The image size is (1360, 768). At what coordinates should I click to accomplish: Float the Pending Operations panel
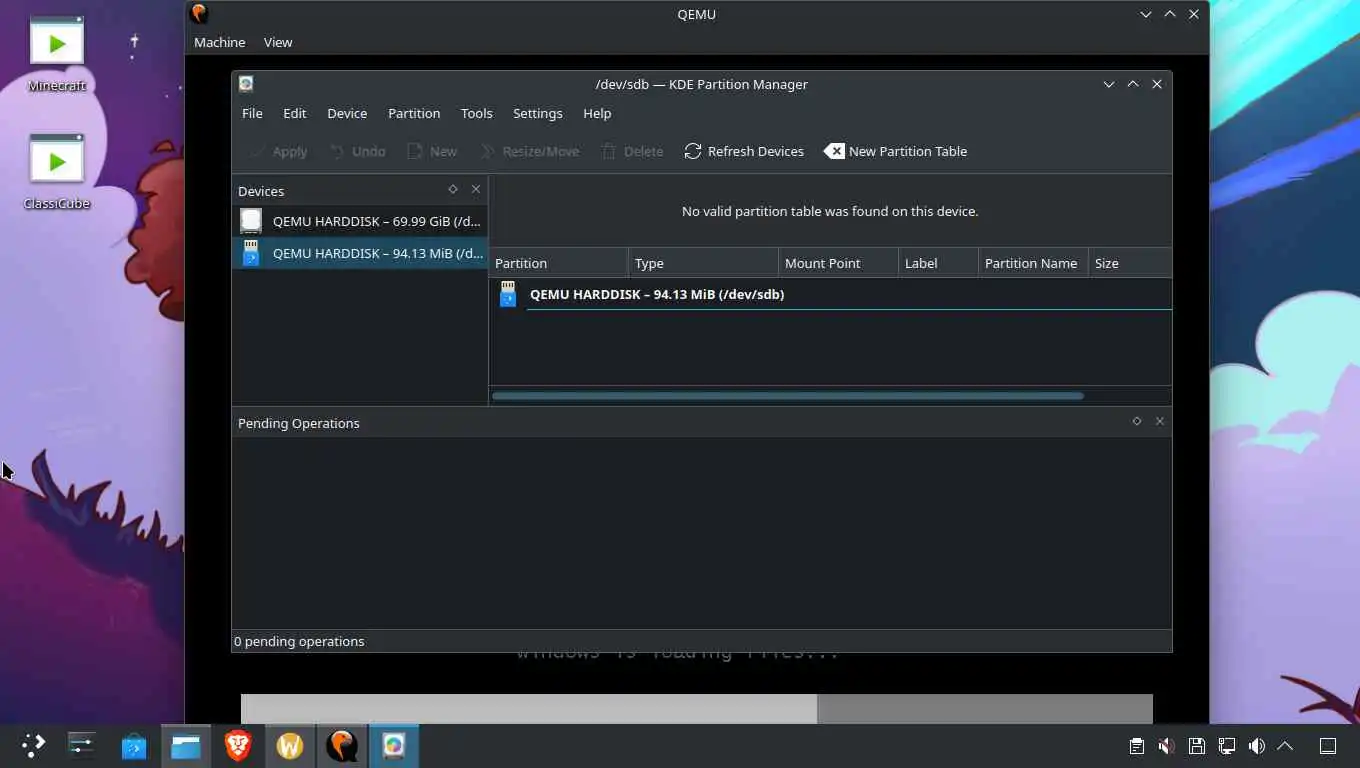[1137, 421]
